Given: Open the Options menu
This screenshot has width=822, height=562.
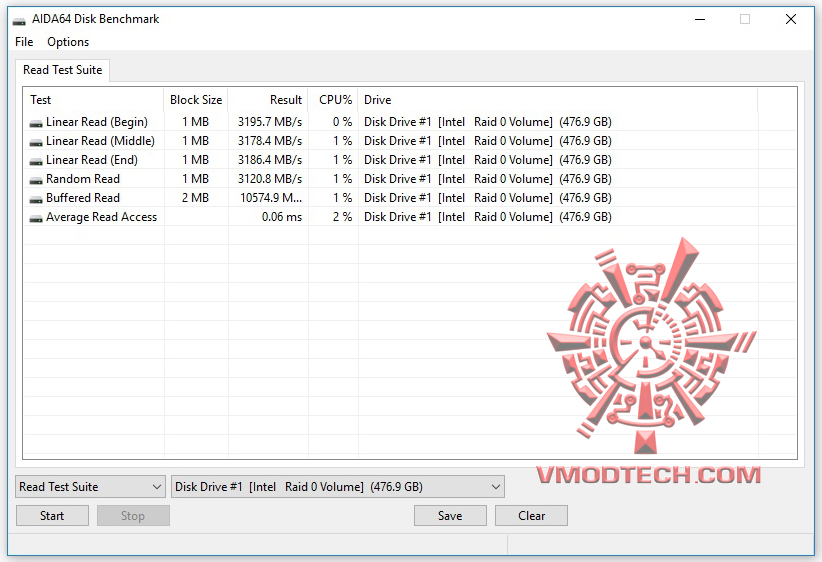Looking at the screenshot, I should (68, 42).
